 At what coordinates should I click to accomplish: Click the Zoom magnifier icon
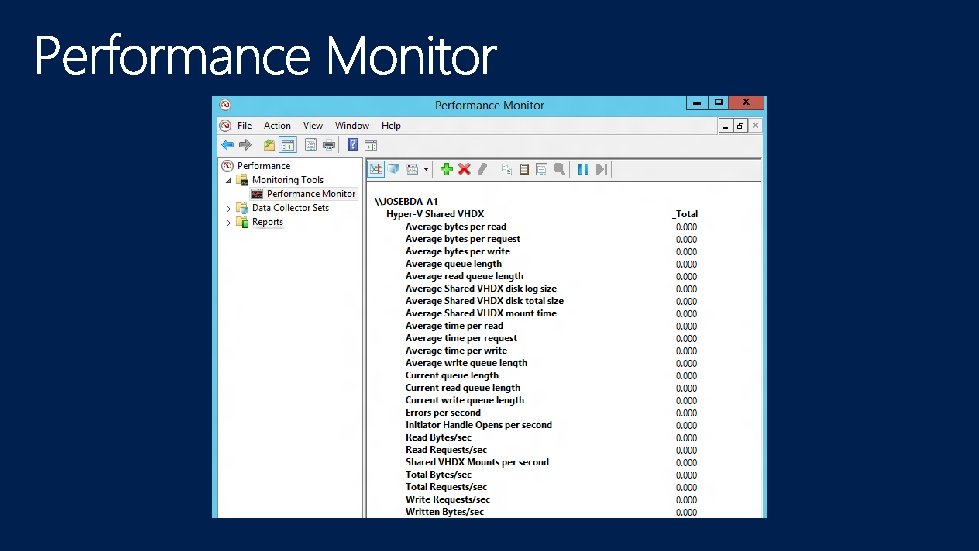click(559, 169)
